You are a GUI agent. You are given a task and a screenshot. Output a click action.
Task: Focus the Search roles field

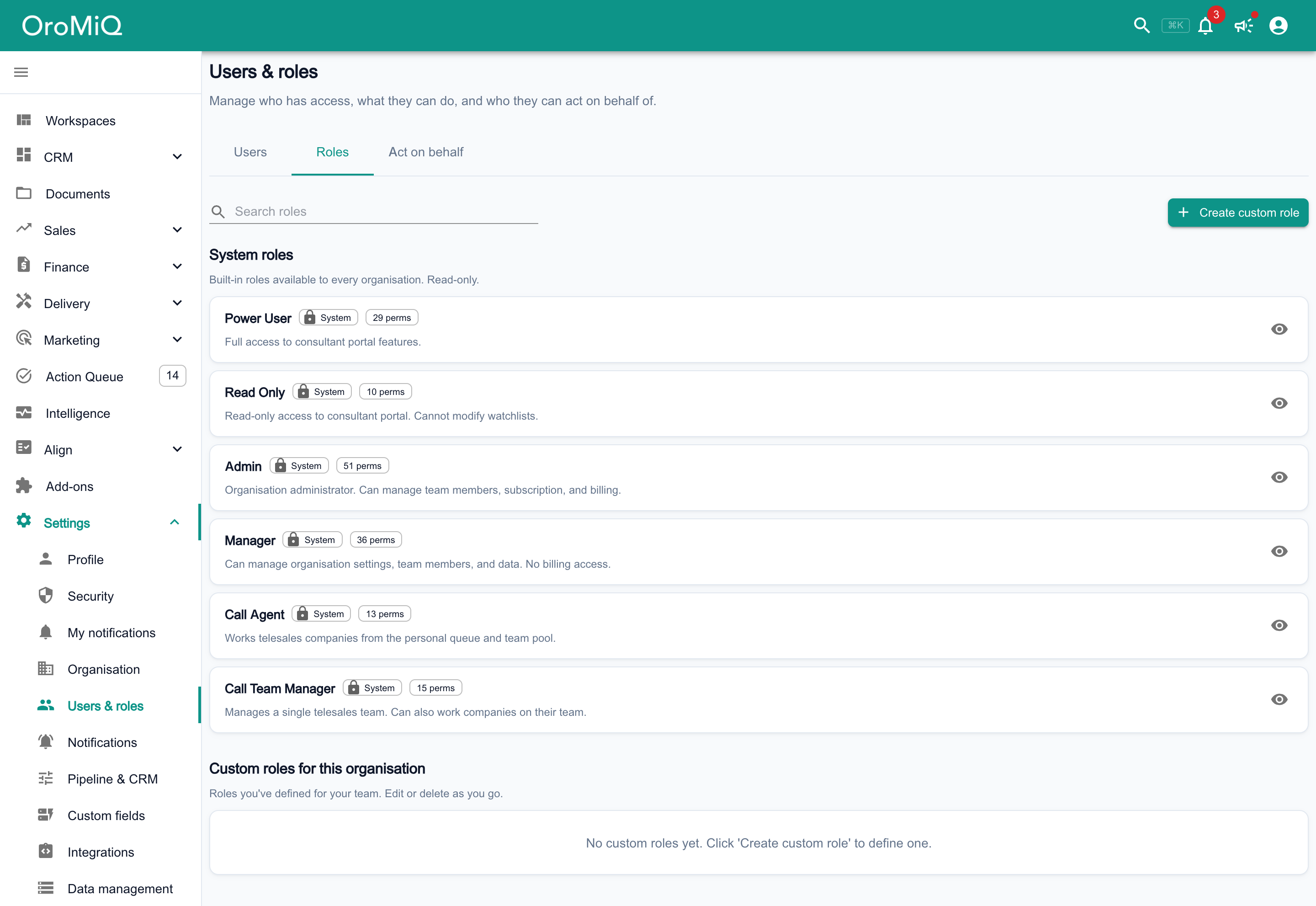point(373,211)
